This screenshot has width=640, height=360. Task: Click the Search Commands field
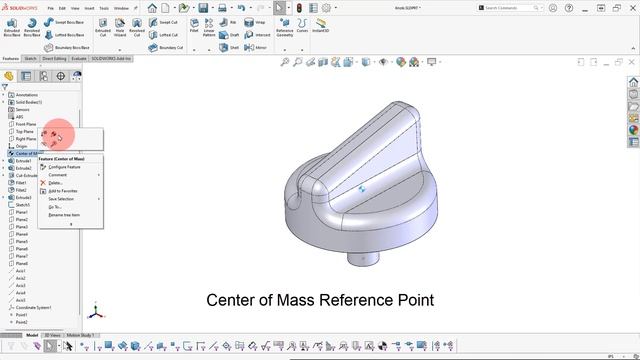(509, 8)
